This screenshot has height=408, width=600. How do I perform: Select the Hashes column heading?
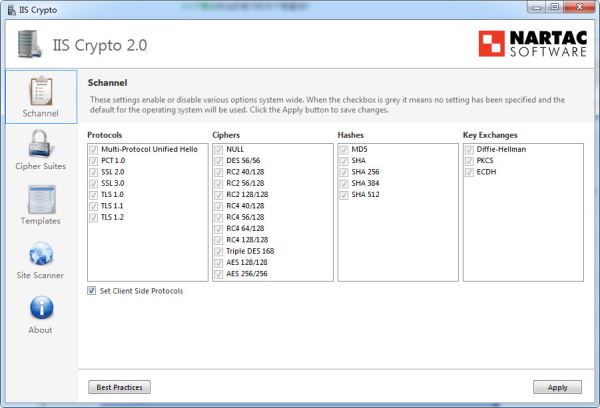click(x=351, y=135)
